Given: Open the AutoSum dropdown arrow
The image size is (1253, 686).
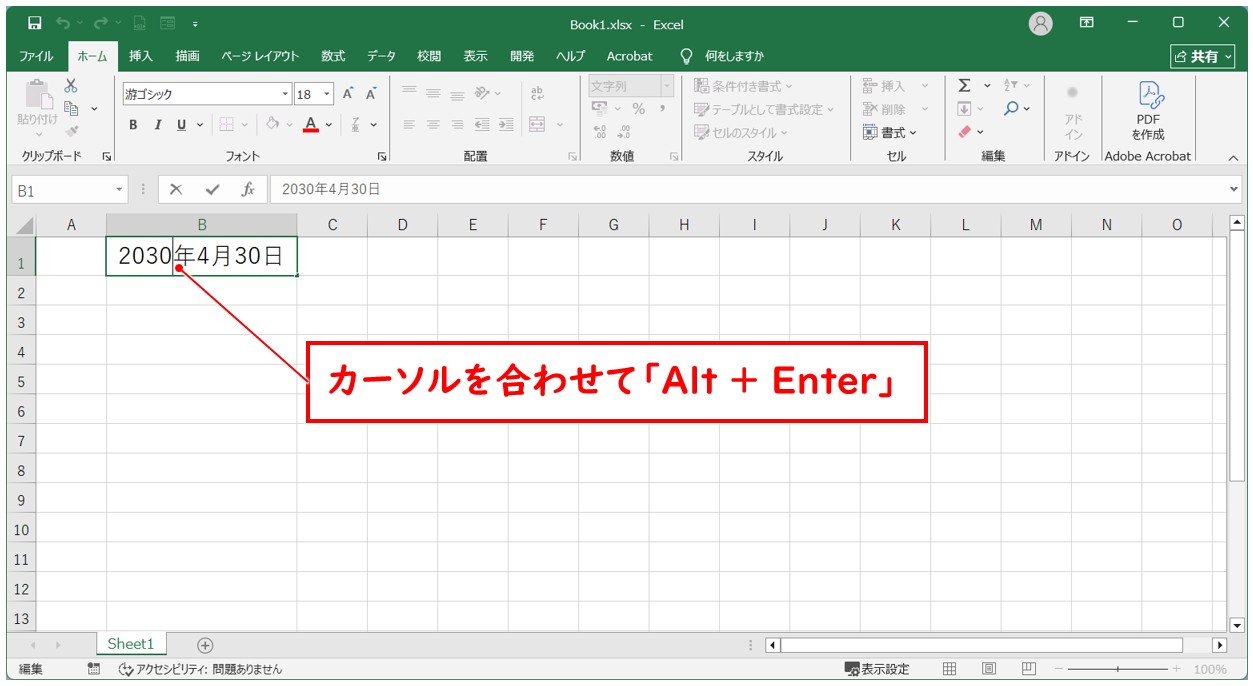Looking at the screenshot, I should point(987,86).
